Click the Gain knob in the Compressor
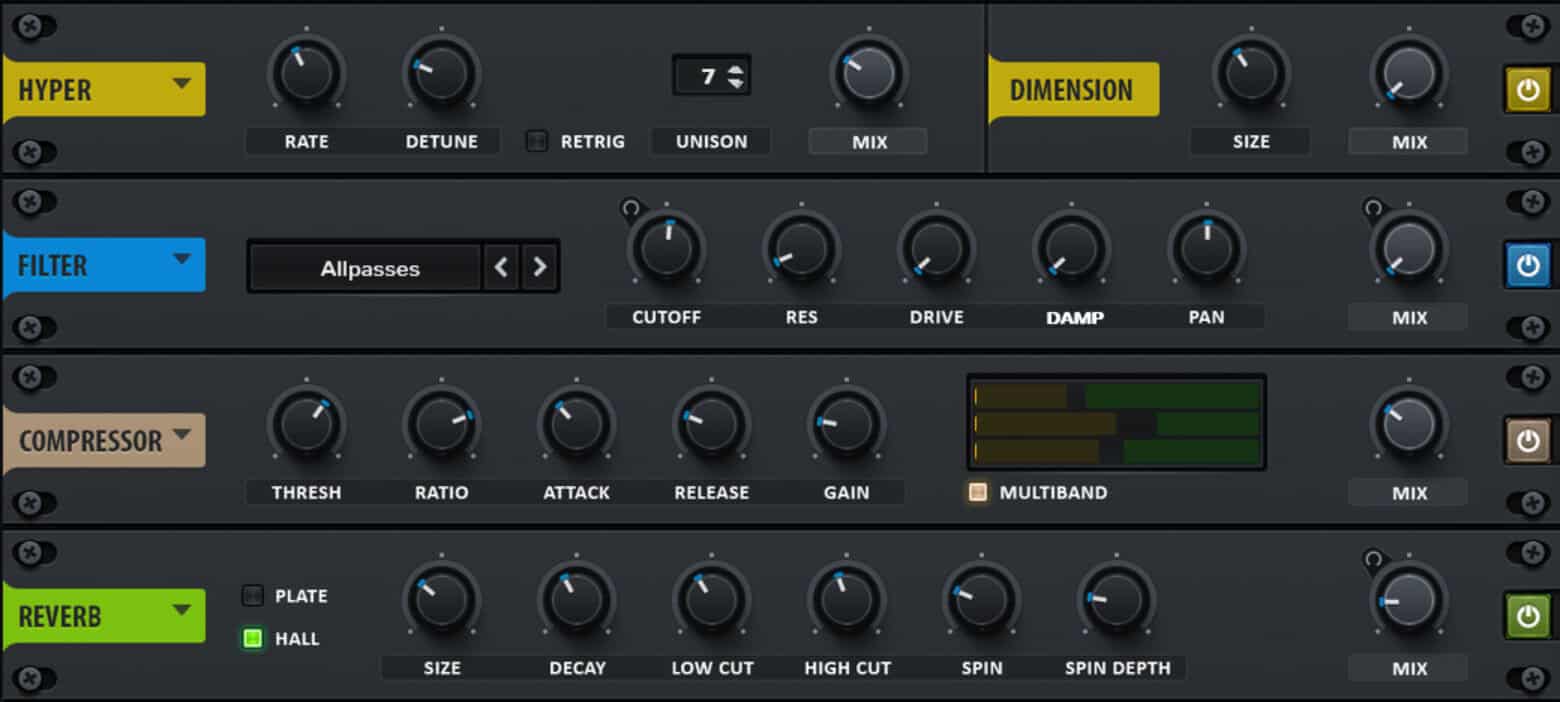Image resolution: width=1560 pixels, height=702 pixels. click(846, 423)
